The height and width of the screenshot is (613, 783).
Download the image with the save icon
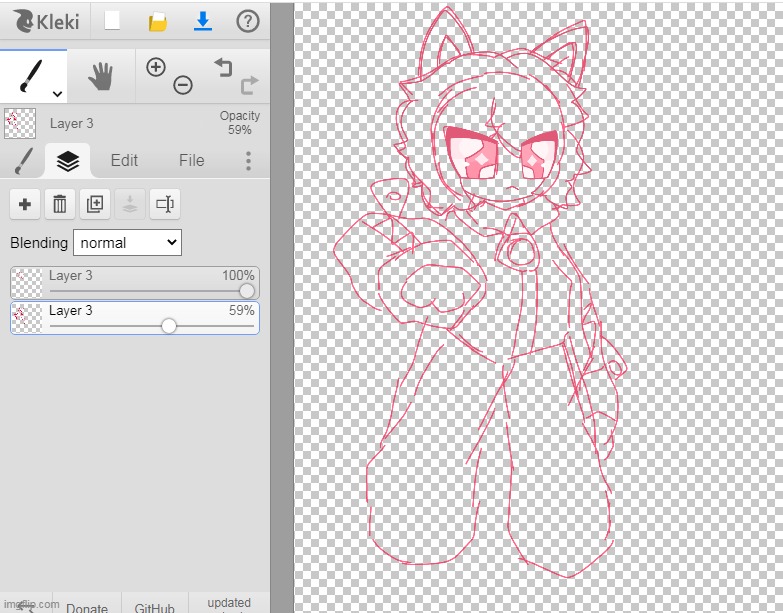203,21
